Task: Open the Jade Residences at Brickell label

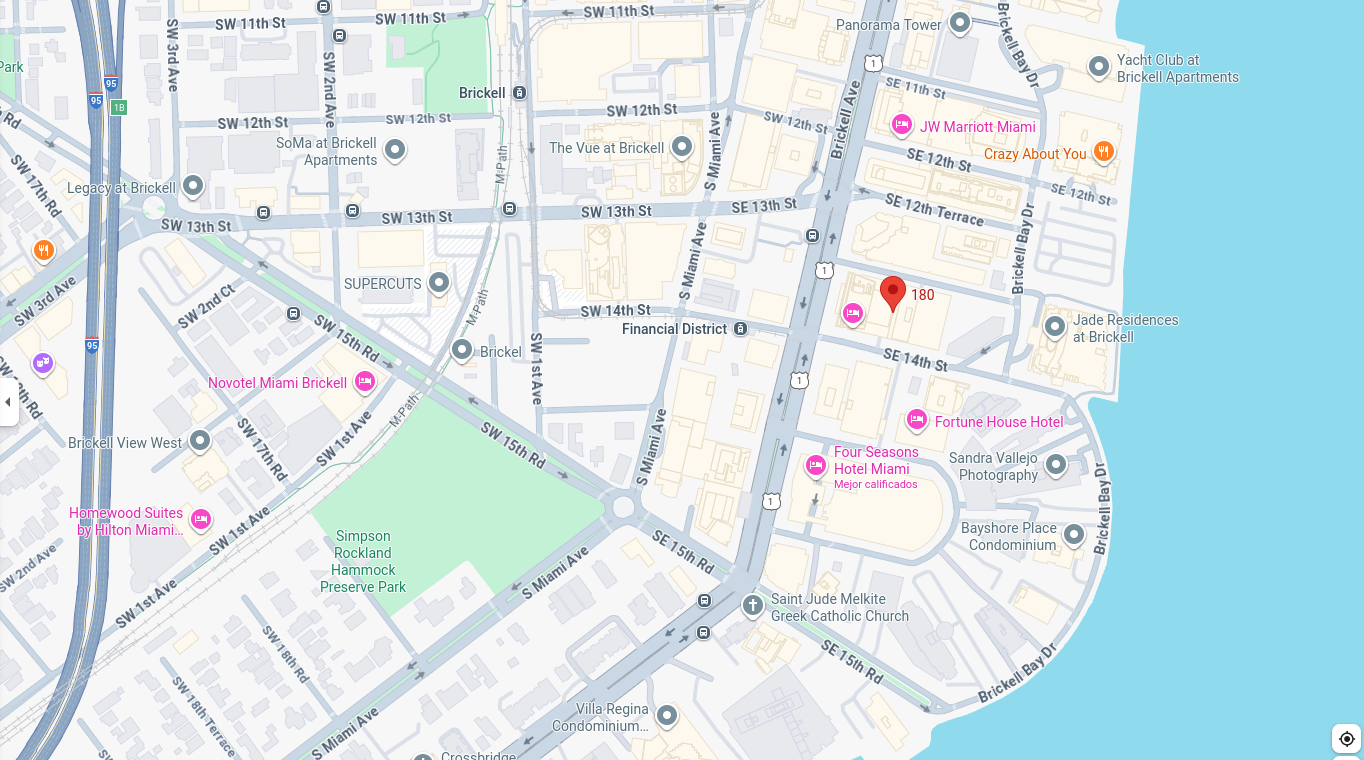Action: coord(1125,328)
